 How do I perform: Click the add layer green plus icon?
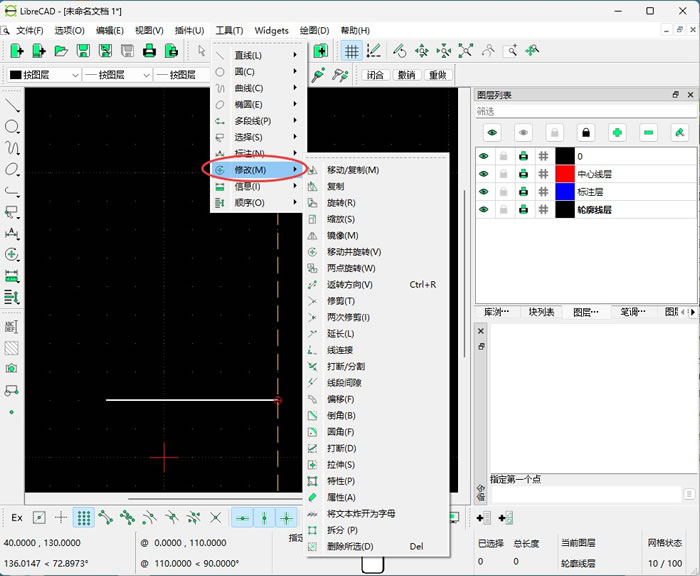click(617, 133)
